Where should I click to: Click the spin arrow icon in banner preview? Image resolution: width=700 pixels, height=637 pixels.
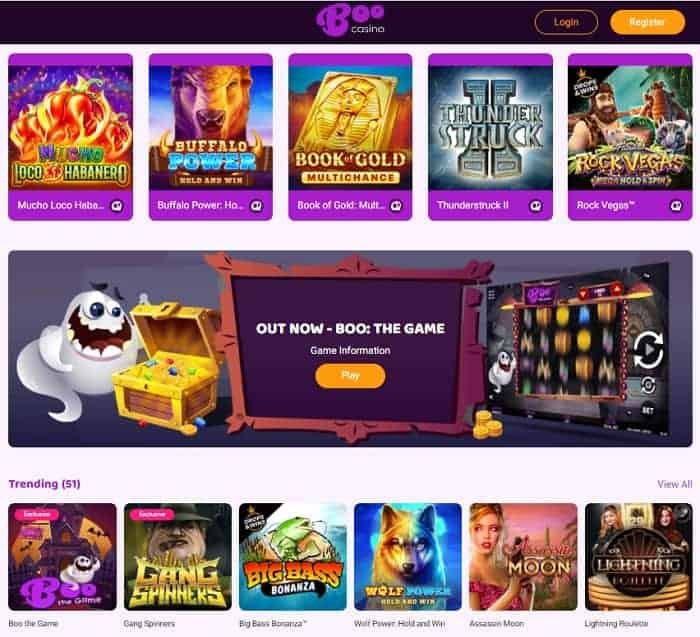click(648, 350)
